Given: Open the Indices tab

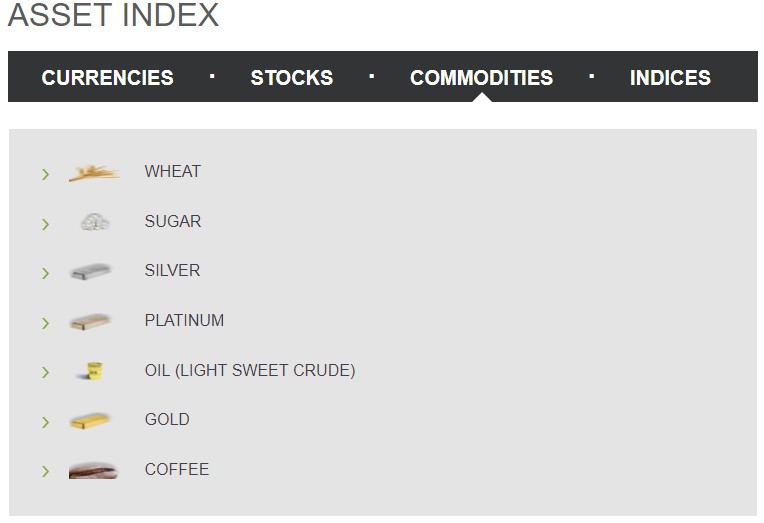Looking at the screenshot, I should [670, 77].
